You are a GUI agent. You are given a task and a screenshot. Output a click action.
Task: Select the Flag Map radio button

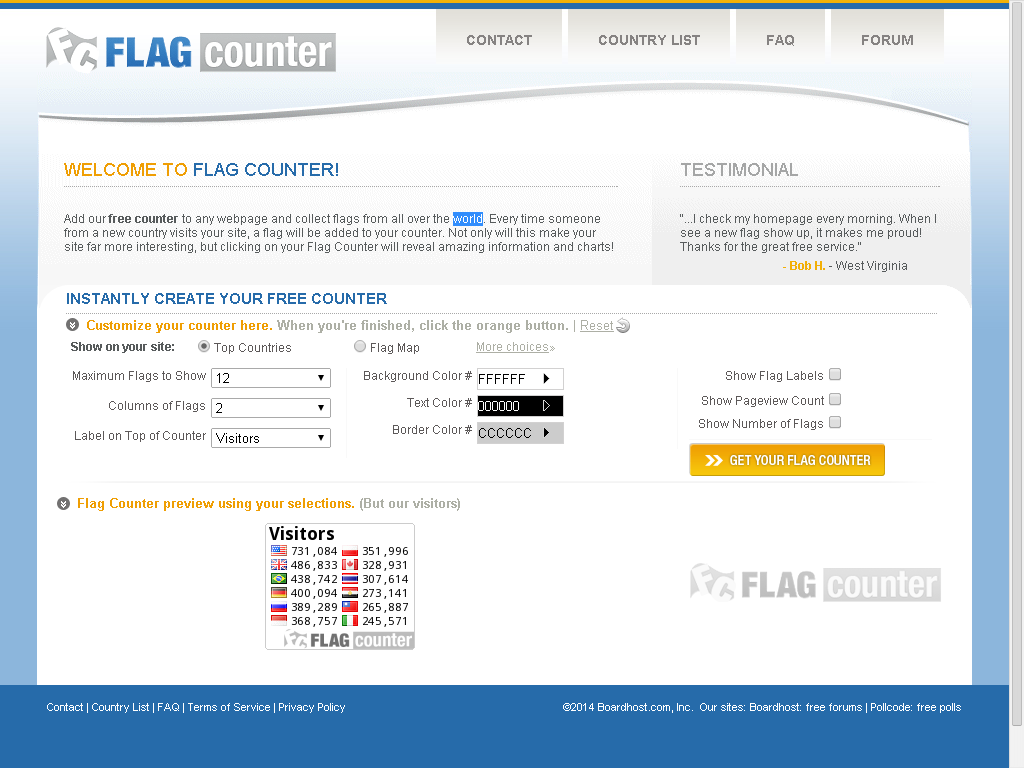[360, 347]
